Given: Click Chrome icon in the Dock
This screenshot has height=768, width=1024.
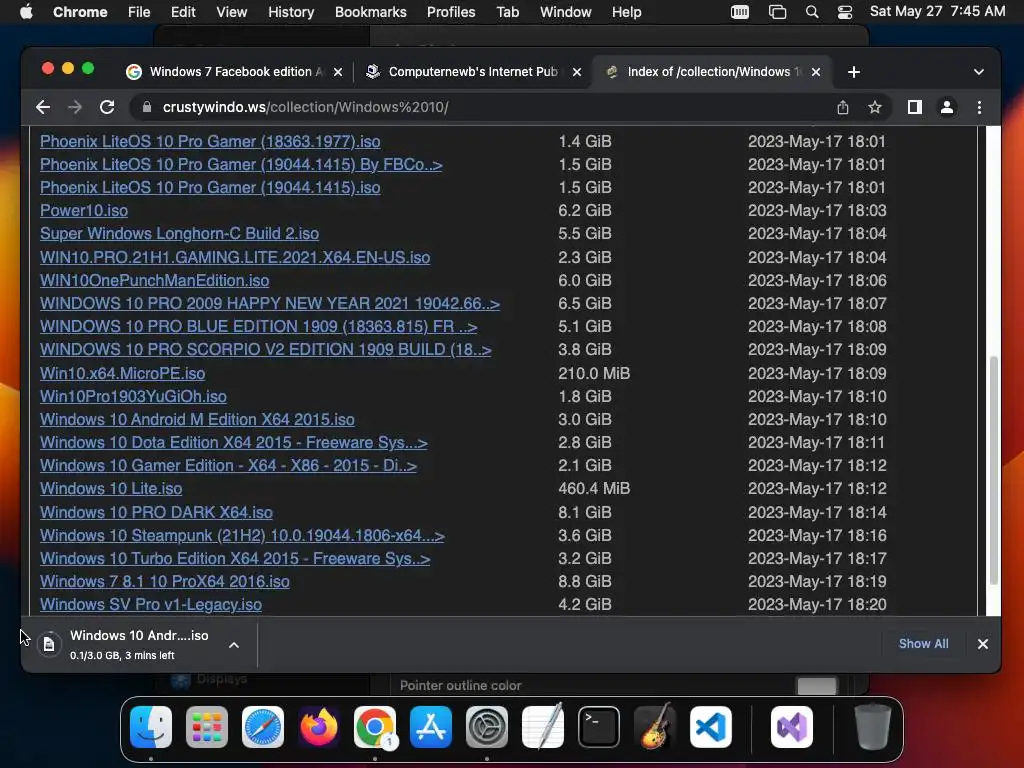Looking at the screenshot, I should point(375,727).
